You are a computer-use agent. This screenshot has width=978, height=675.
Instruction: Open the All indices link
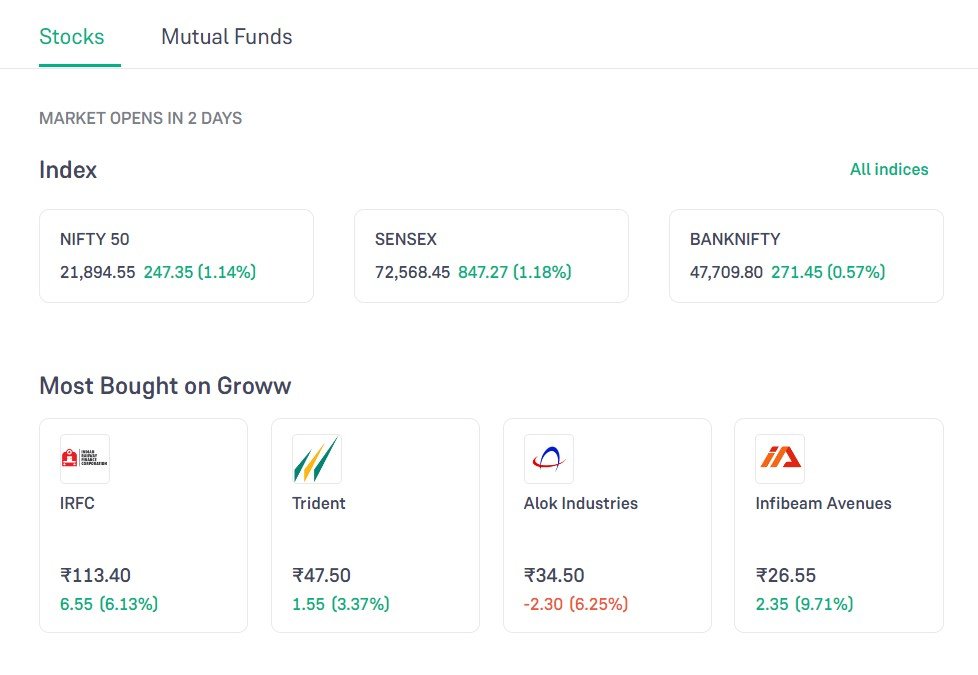(x=889, y=170)
